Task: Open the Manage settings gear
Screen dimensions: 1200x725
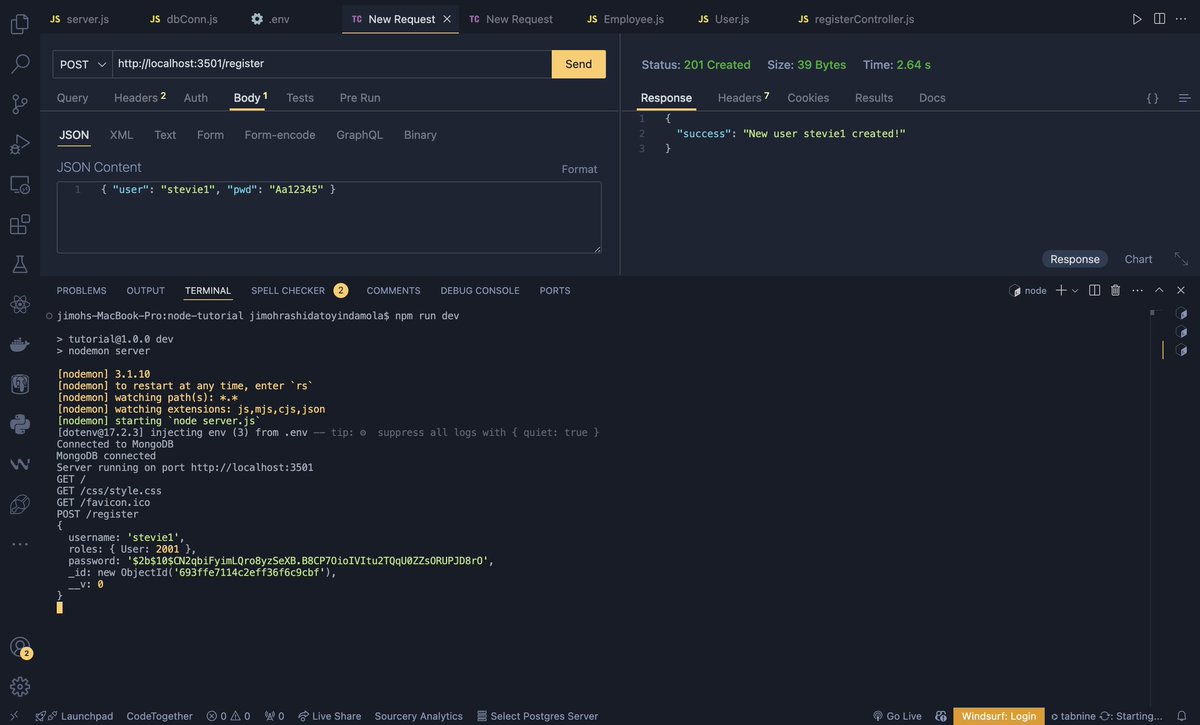Action: pyautogui.click(x=20, y=687)
